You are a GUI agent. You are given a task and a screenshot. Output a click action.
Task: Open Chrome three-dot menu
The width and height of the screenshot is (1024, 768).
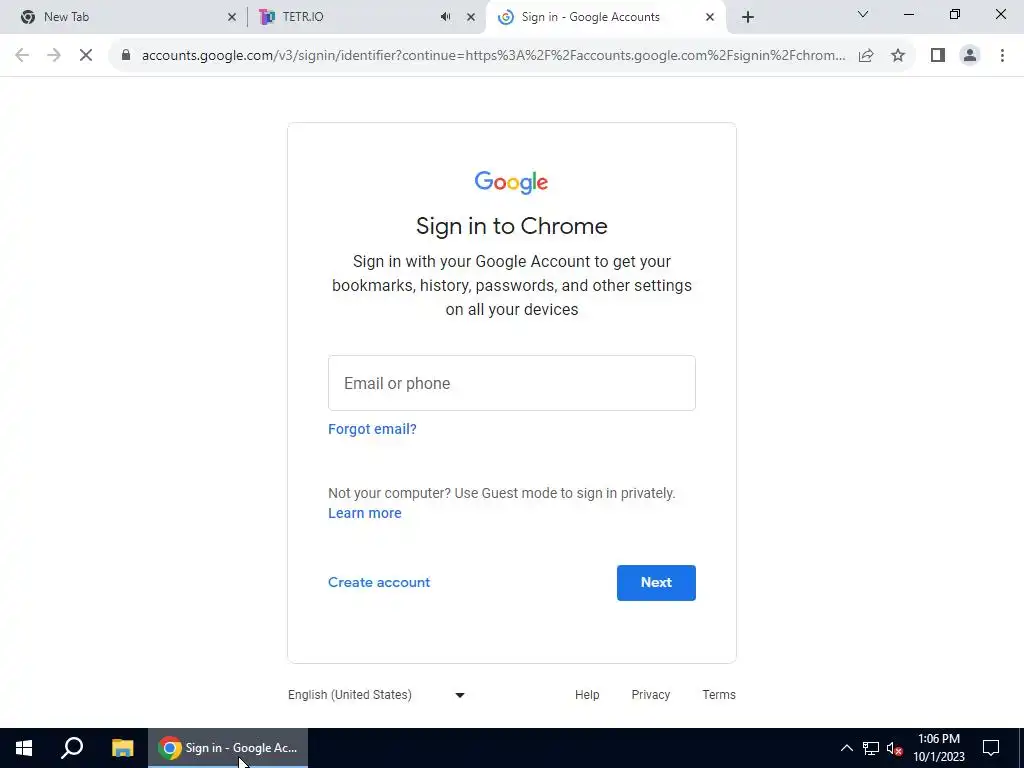(1002, 56)
